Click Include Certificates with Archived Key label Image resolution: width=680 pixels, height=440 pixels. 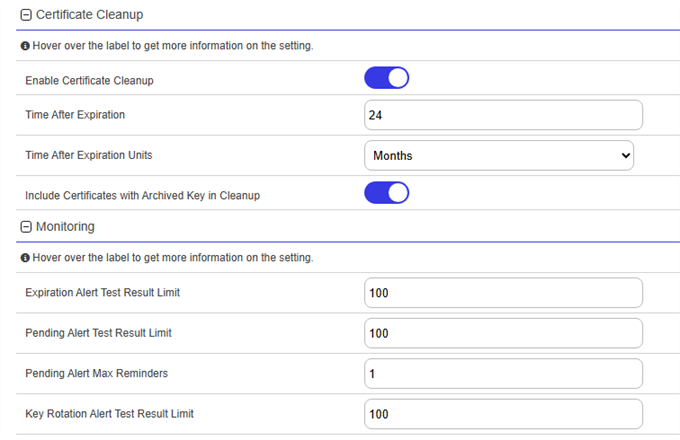pyautogui.click(x=142, y=195)
